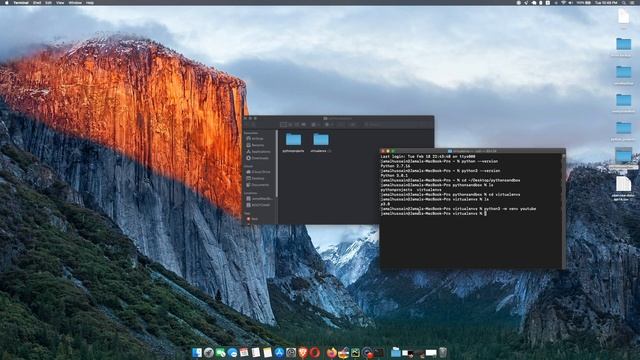Open Launchpad from the Dock

click(x=209, y=352)
